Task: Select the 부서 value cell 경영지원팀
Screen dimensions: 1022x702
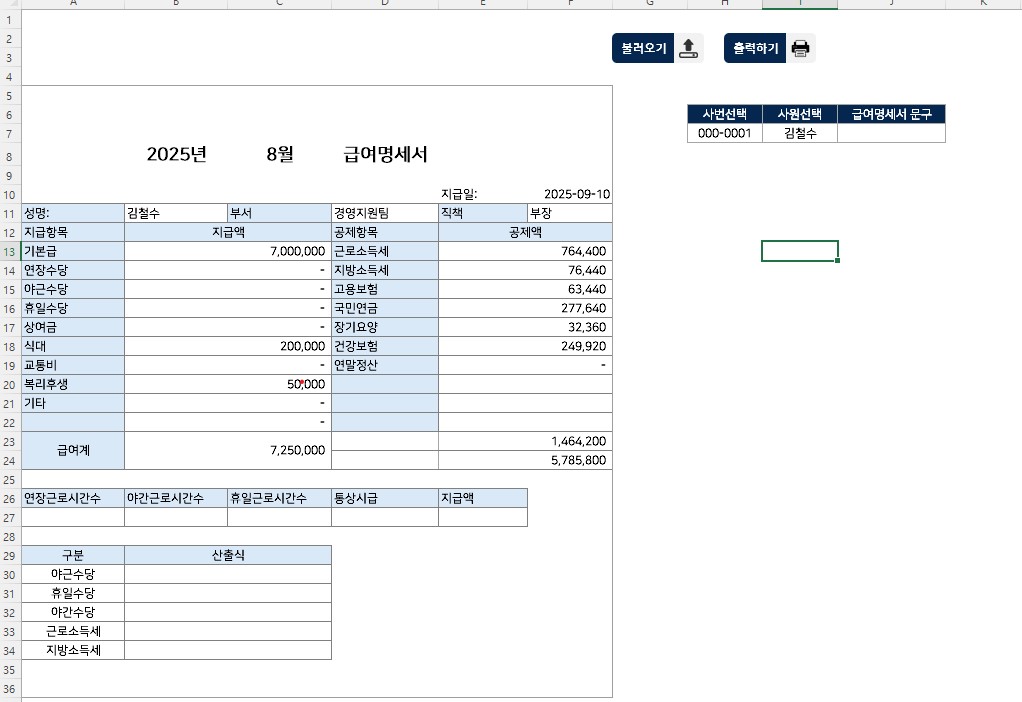Action: (384, 213)
